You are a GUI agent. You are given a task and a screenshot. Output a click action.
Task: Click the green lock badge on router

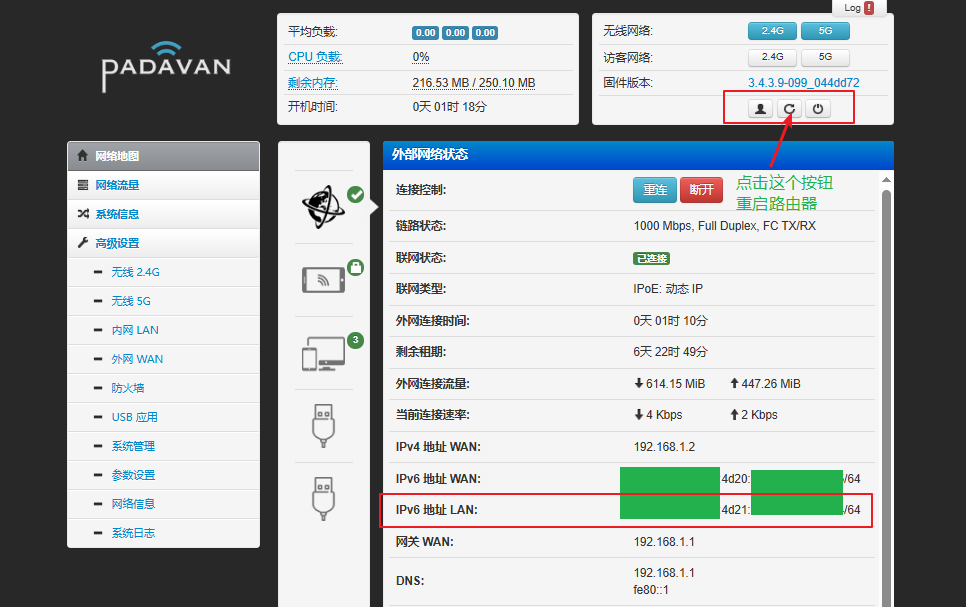355,267
